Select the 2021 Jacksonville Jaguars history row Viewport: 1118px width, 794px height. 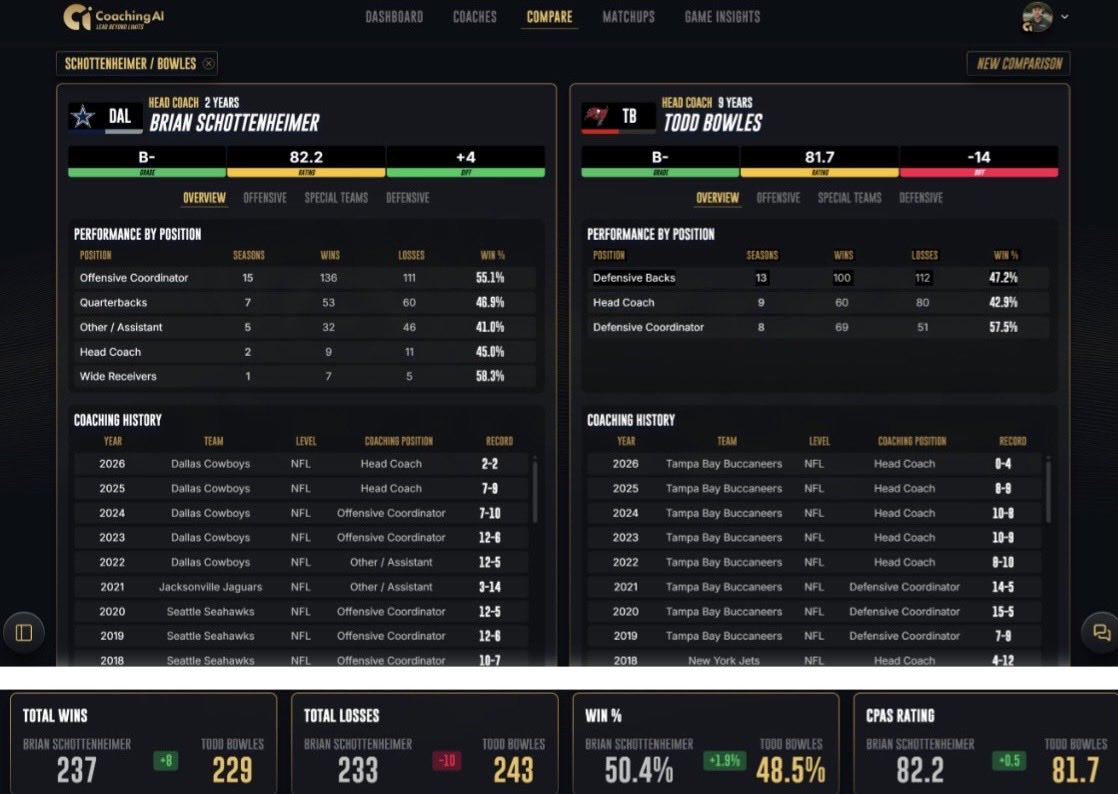tap(302, 587)
